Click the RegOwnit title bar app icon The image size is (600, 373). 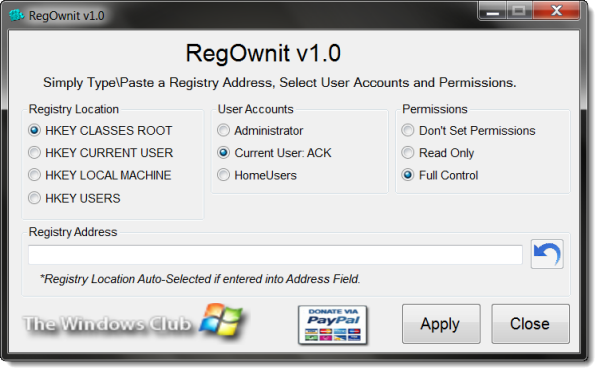16,15
